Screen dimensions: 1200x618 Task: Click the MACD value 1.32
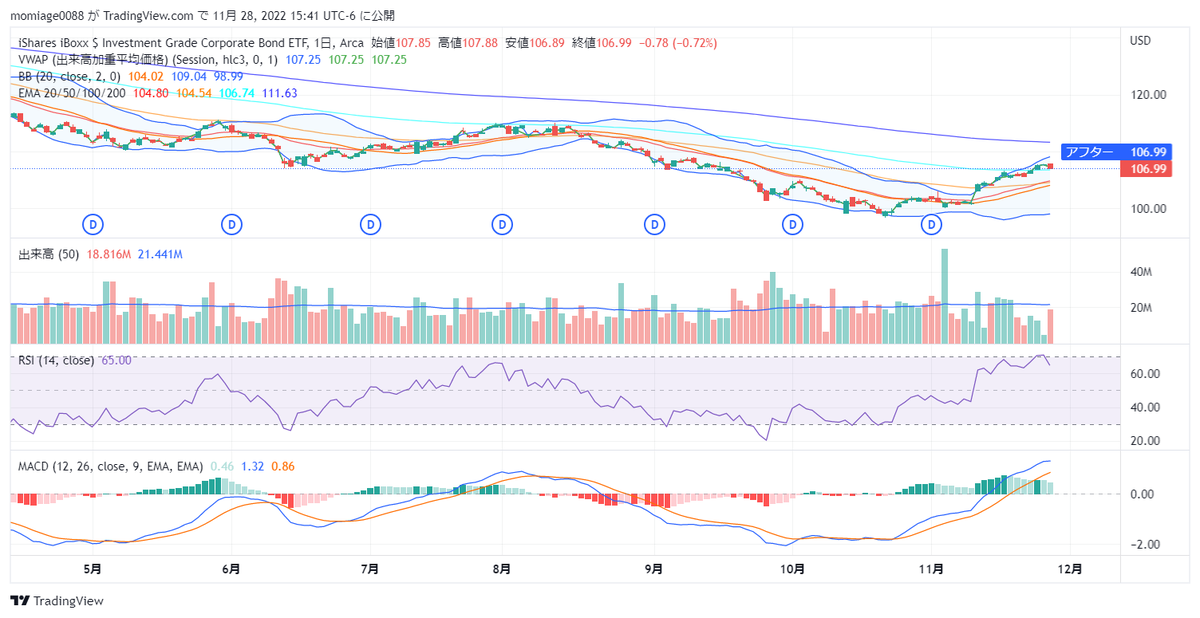tap(252, 466)
